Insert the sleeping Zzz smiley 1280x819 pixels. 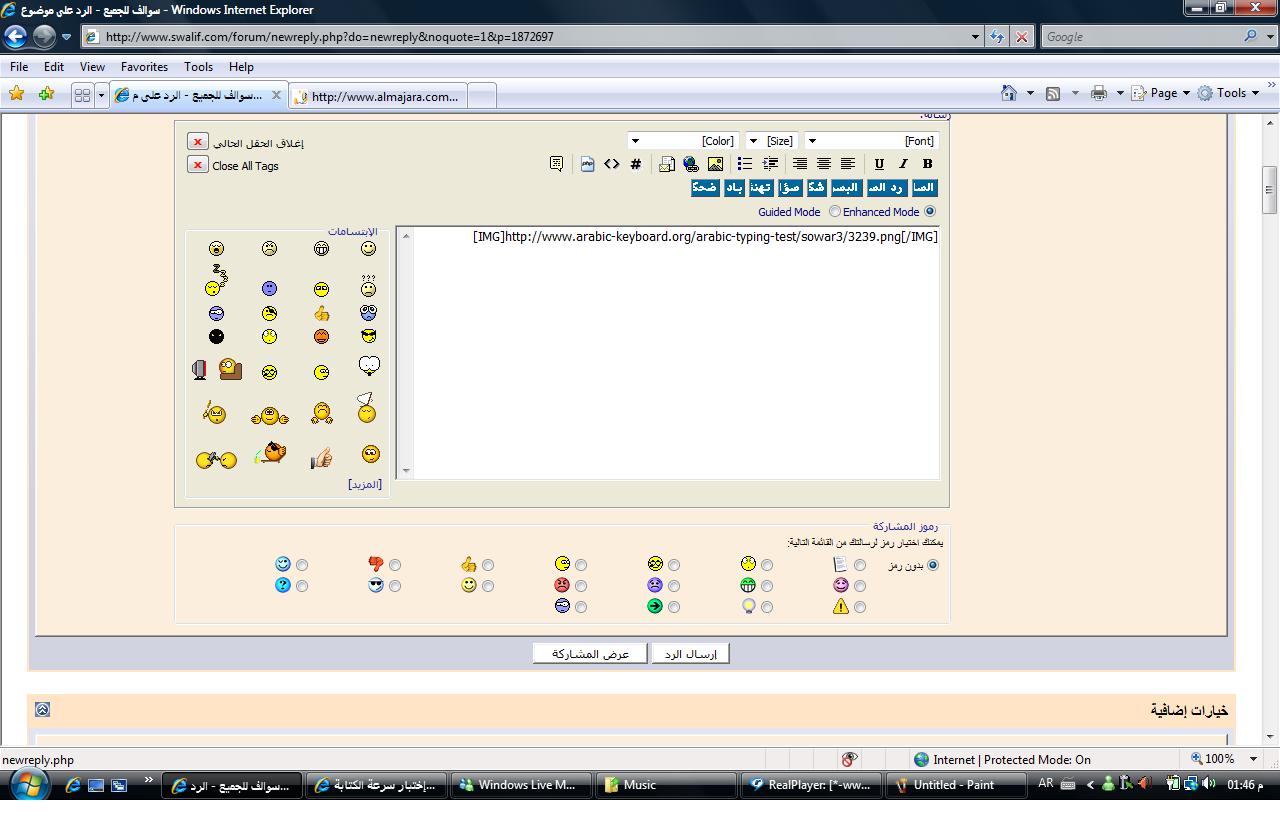[216, 281]
